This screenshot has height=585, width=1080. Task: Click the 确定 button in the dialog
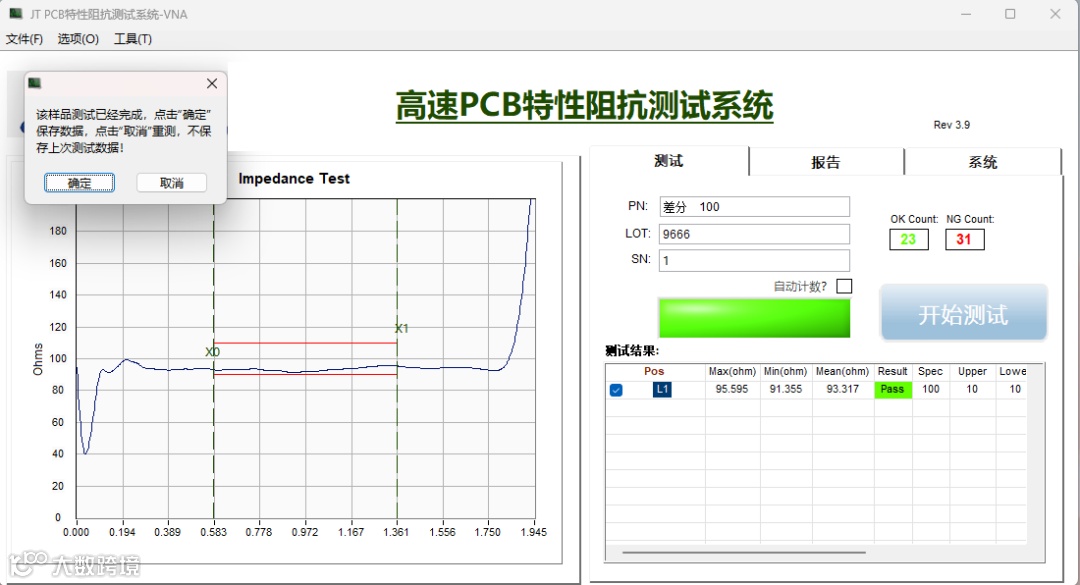pyautogui.click(x=79, y=183)
